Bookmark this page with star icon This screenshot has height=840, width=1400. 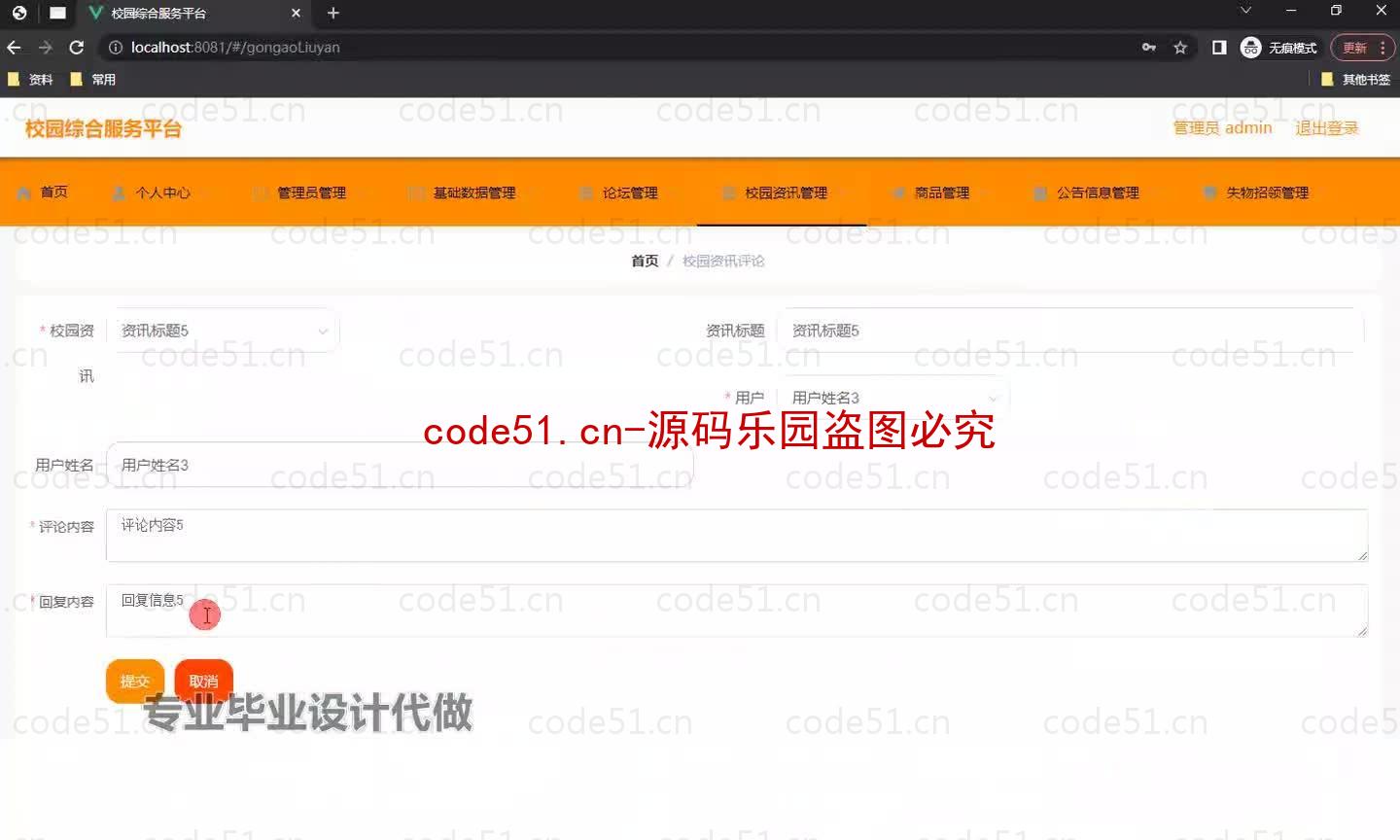click(x=1180, y=47)
